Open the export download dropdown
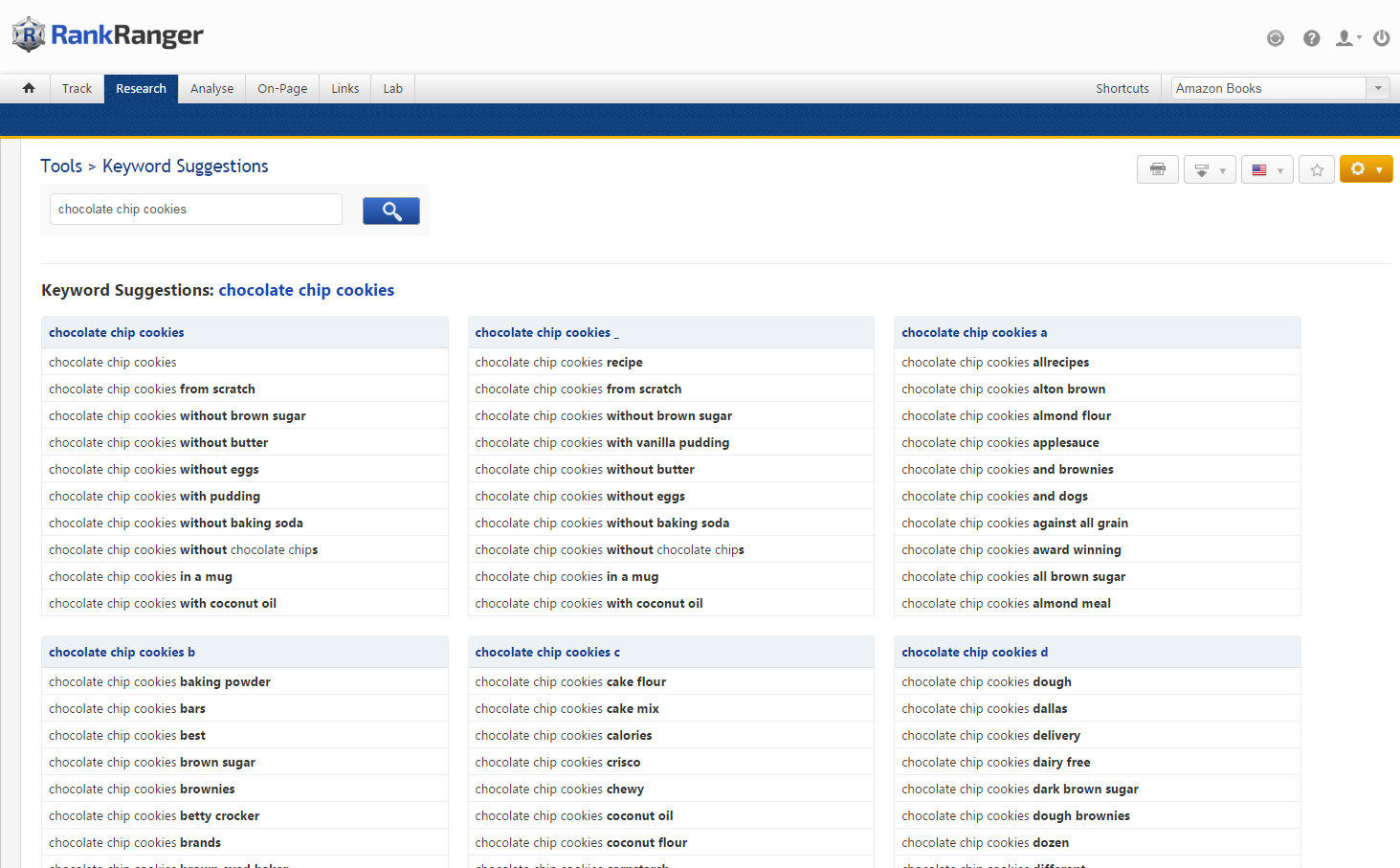1400x868 pixels. (x=1210, y=169)
